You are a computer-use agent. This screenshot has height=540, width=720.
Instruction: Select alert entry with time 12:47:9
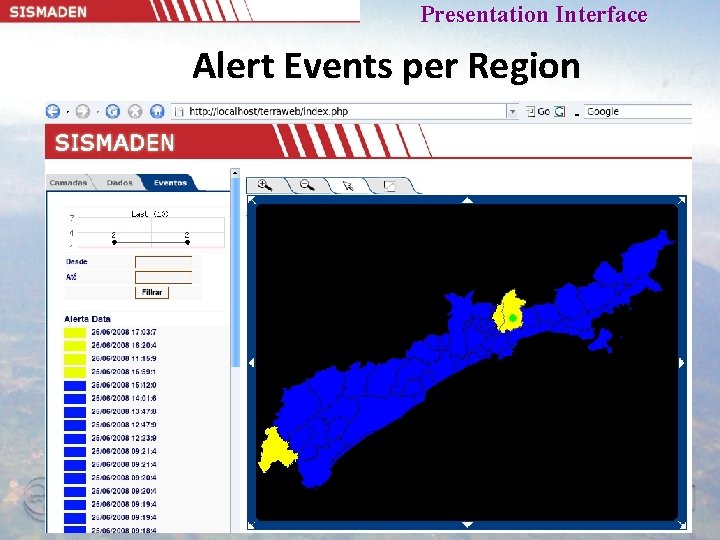point(124,425)
